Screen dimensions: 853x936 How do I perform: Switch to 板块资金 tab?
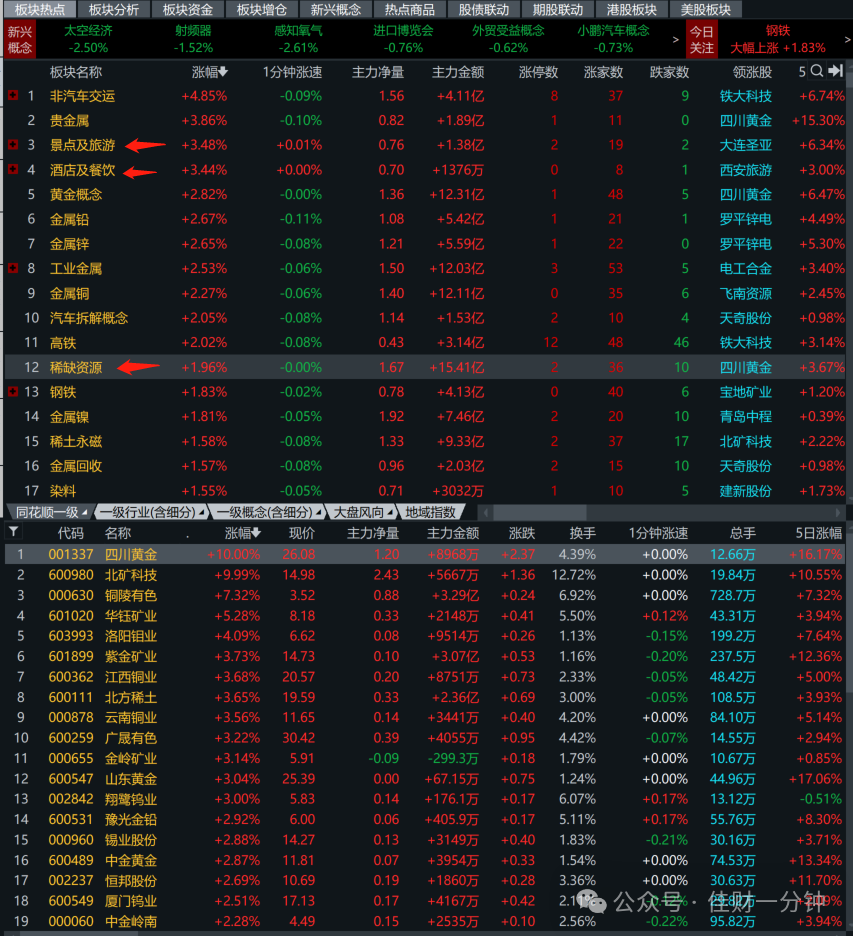(188, 10)
